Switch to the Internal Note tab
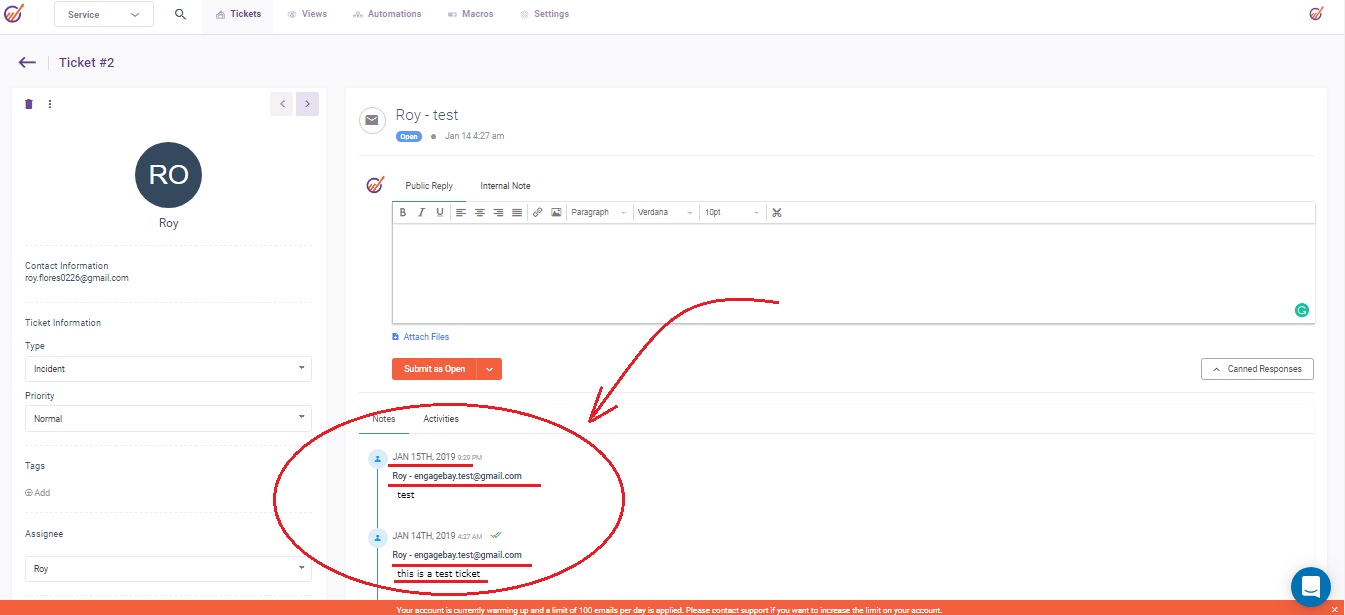Viewport: 1345px width, 615px height. (x=505, y=186)
